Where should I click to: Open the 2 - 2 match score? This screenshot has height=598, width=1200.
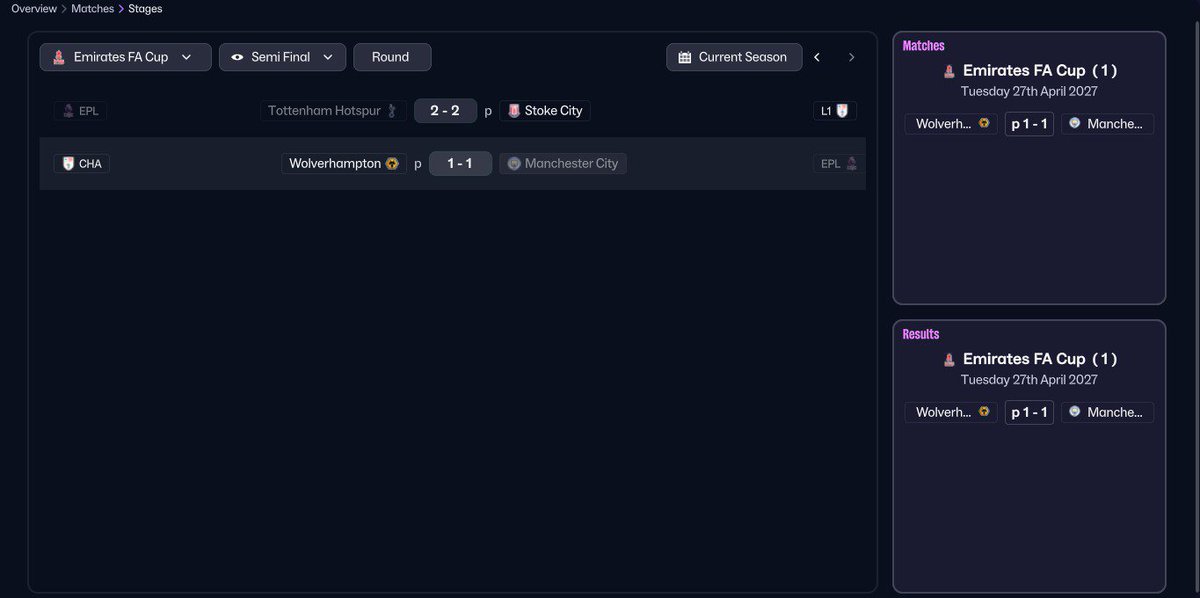coord(445,111)
